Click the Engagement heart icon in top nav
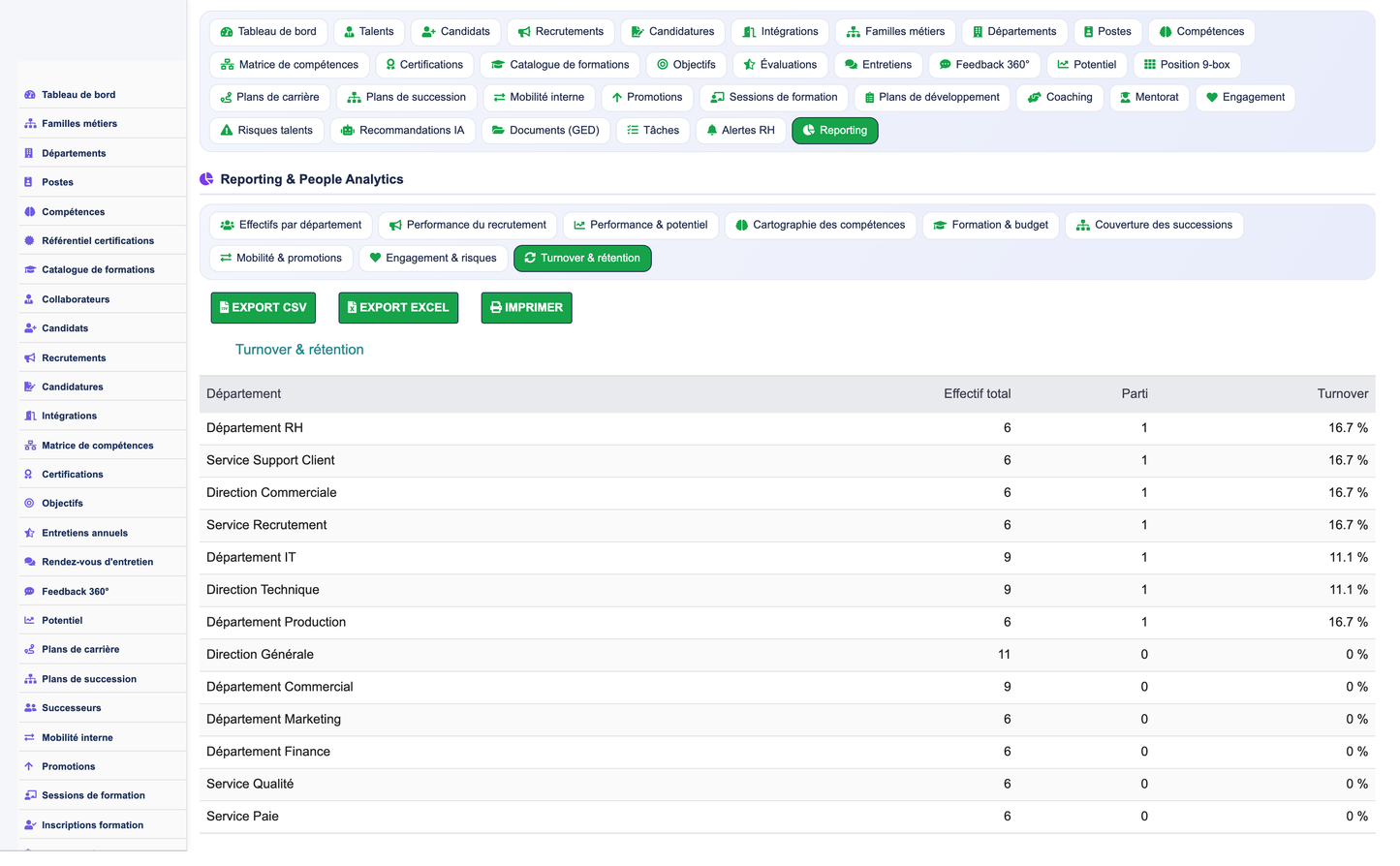Viewport: 1400px width, 866px height. coord(1211,98)
